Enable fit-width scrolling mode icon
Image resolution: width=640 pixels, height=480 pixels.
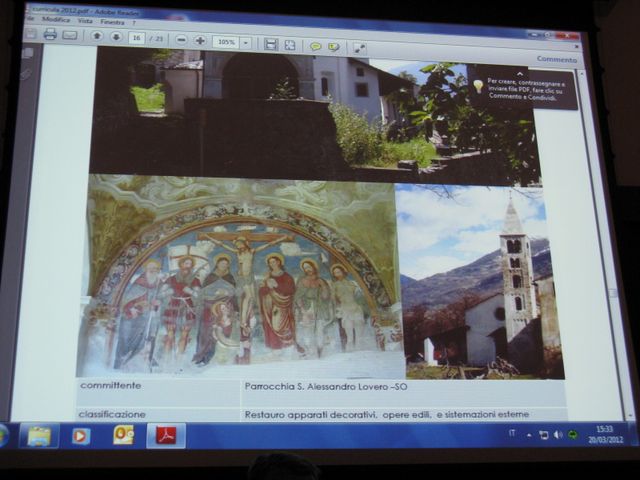(x=271, y=44)
